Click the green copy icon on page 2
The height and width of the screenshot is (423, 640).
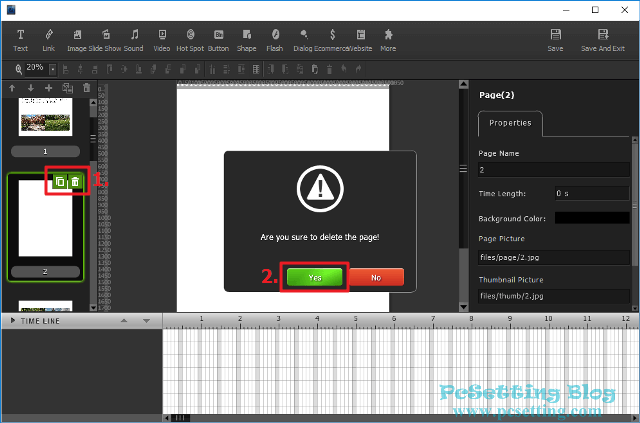pyautogui.click(x=60, y=181)
